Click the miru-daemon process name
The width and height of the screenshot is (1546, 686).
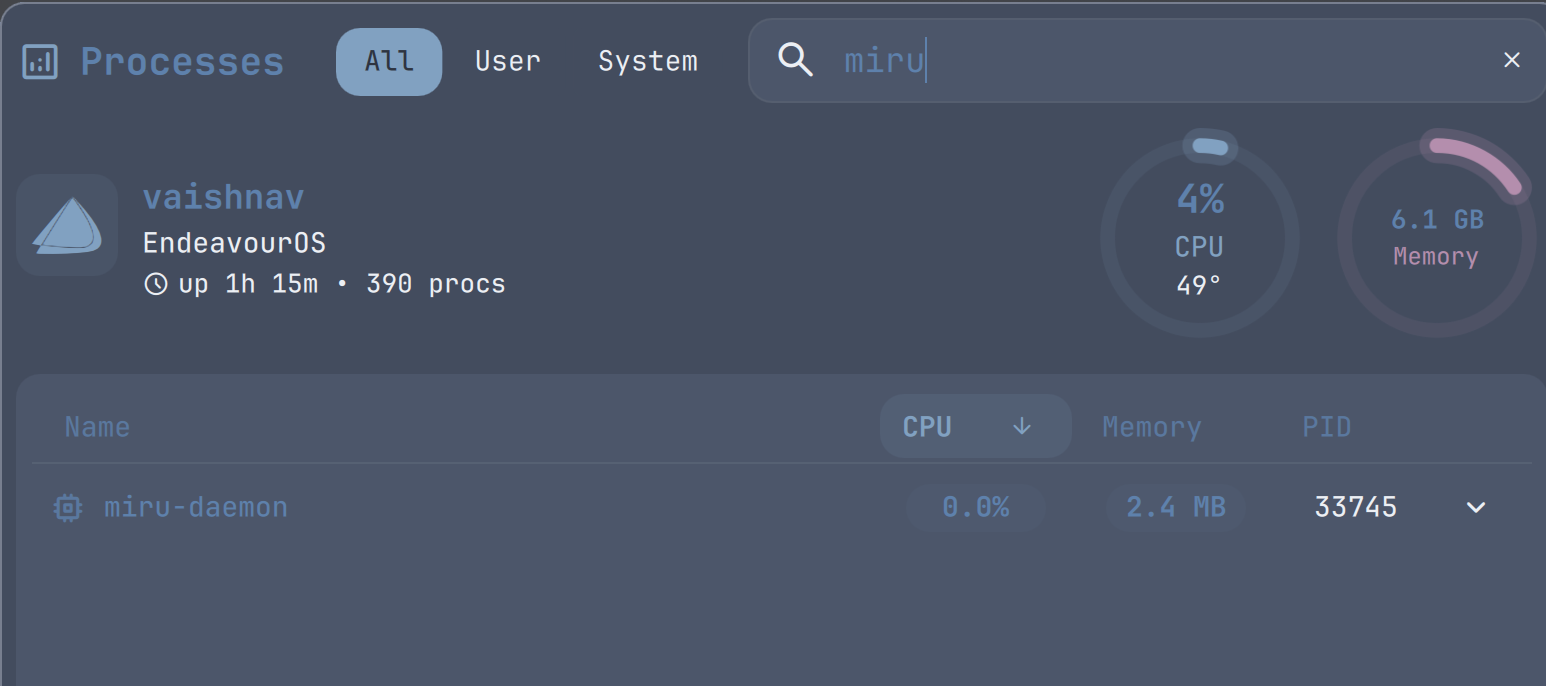196,508
